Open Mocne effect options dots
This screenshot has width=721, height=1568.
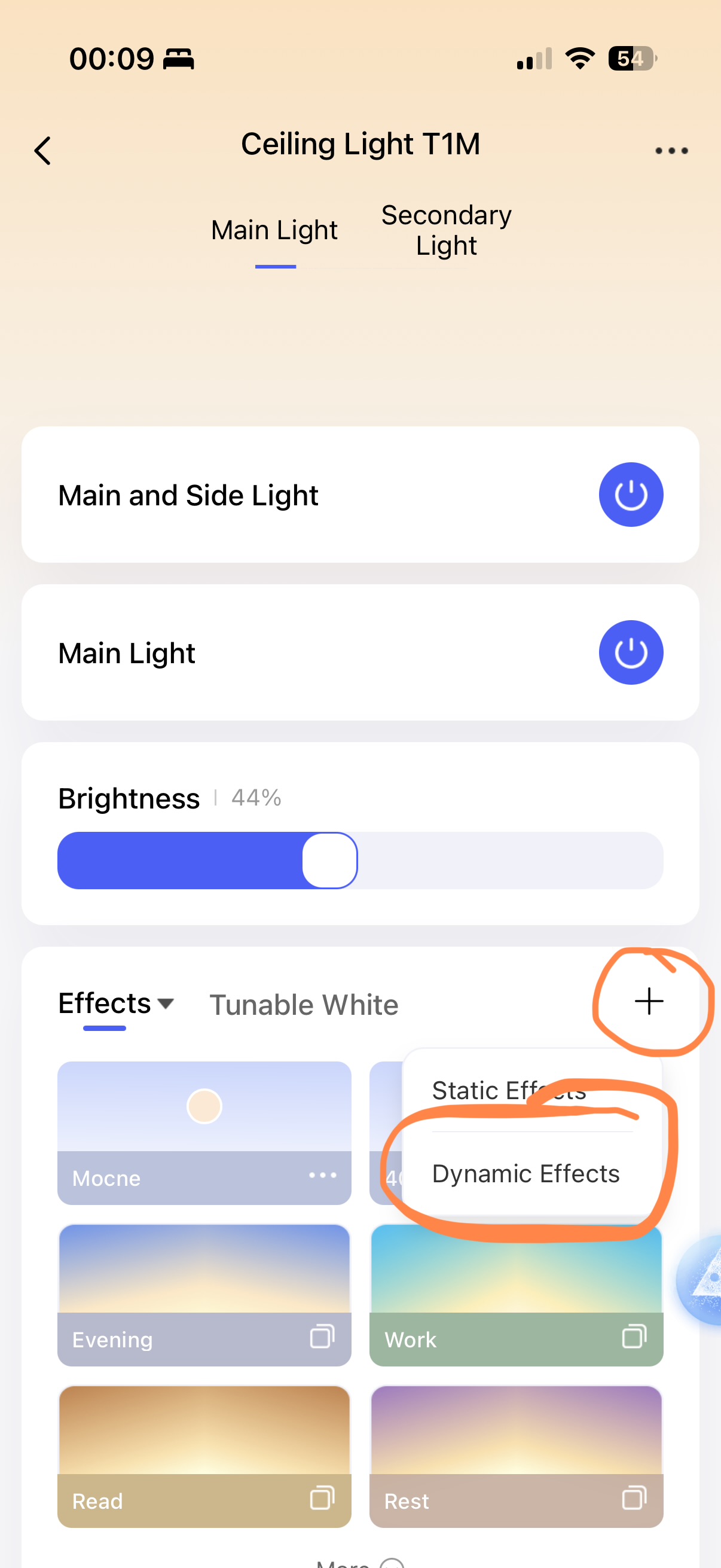(x=322, y=1175)
